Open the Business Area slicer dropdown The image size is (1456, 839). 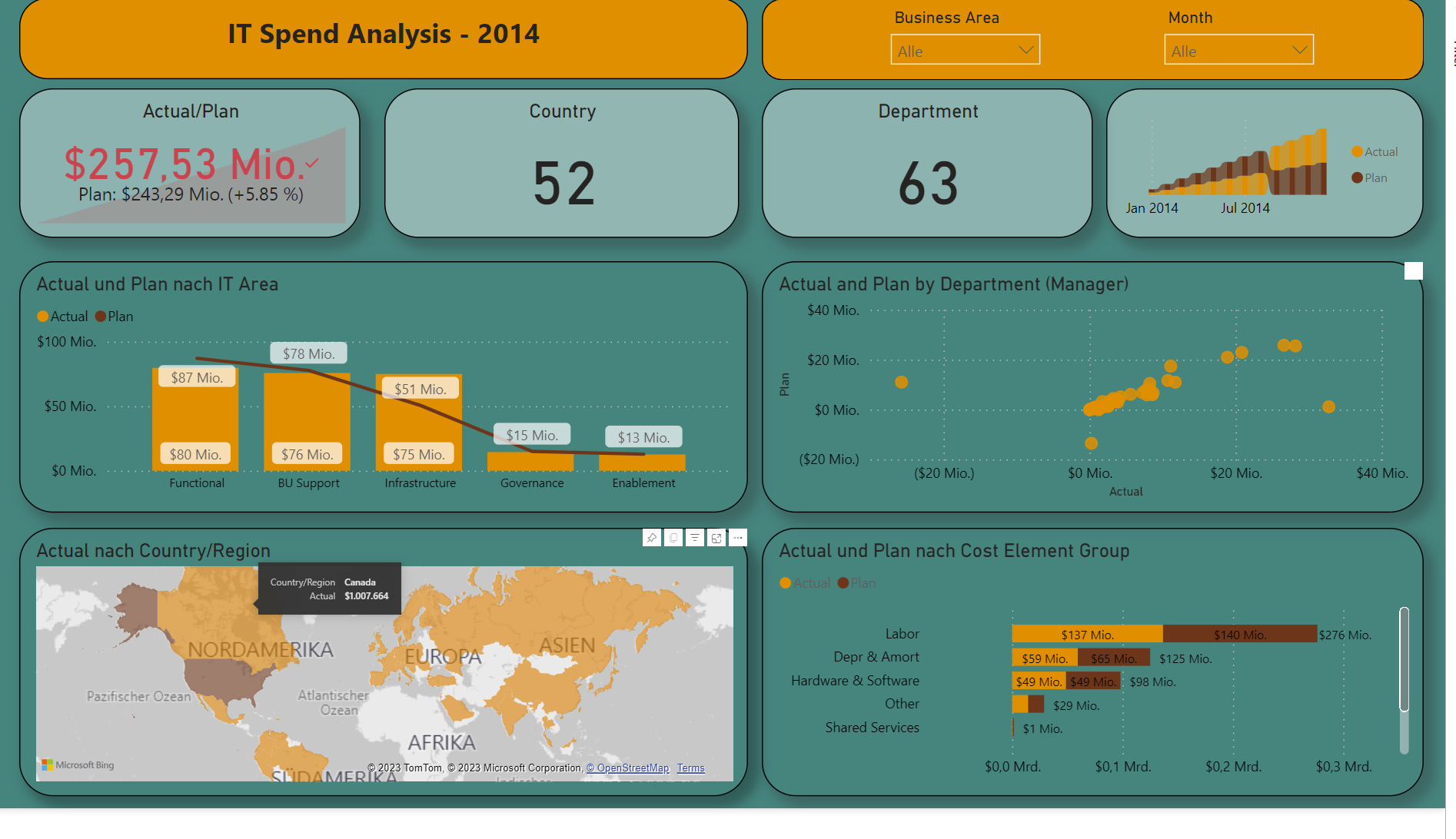[x=1027, y=49]
